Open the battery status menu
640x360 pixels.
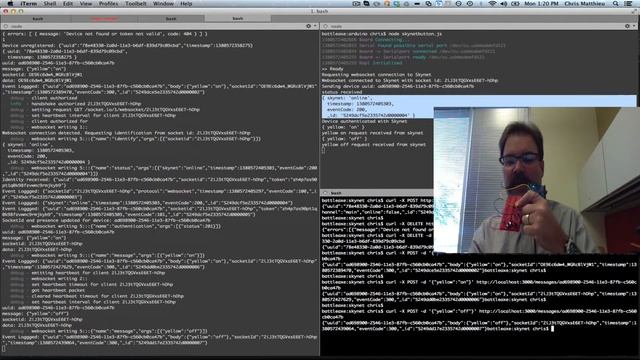pyautogui.click(x=516, y=4)
